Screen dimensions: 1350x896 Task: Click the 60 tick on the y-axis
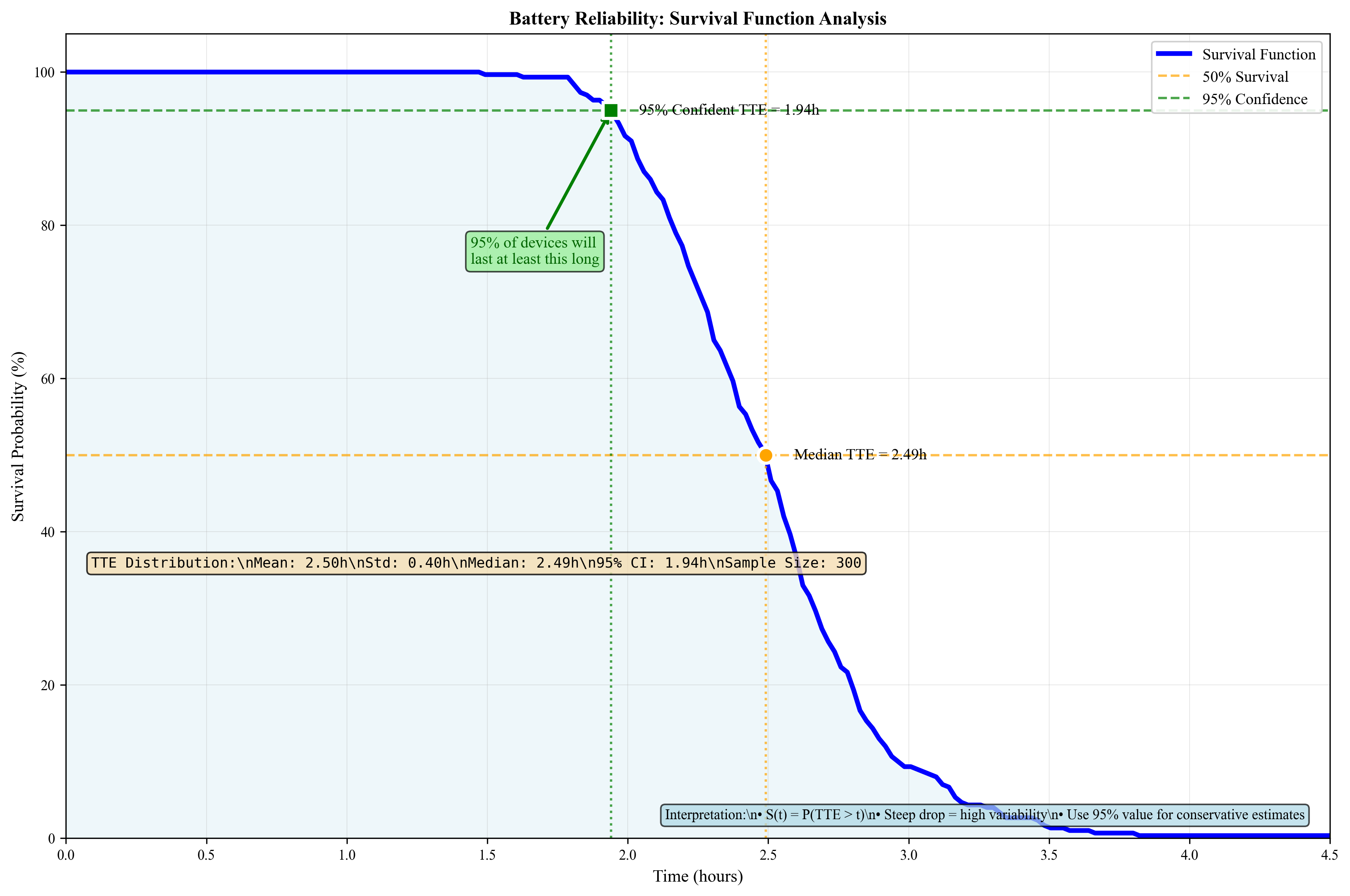pos(48,379)
